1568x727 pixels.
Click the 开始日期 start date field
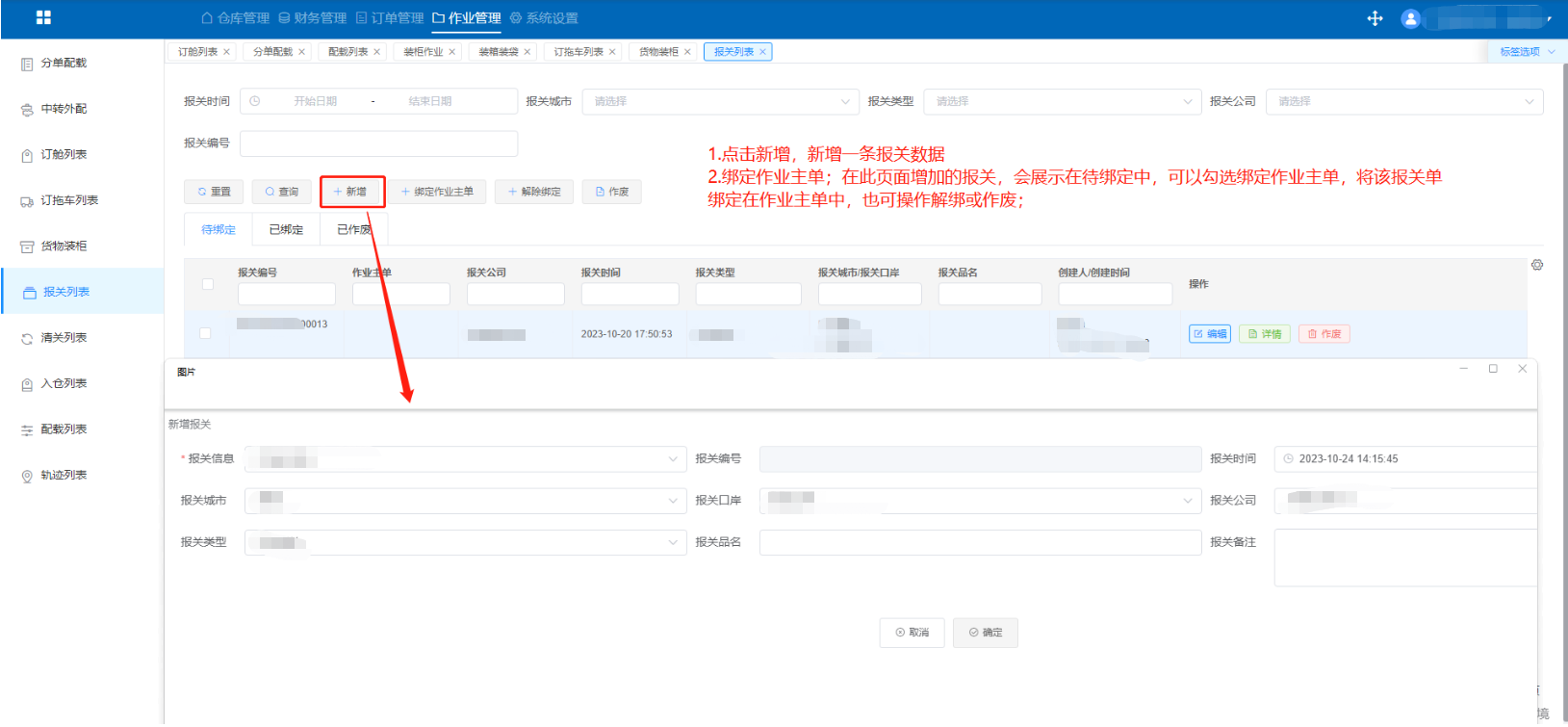[316, 101]
